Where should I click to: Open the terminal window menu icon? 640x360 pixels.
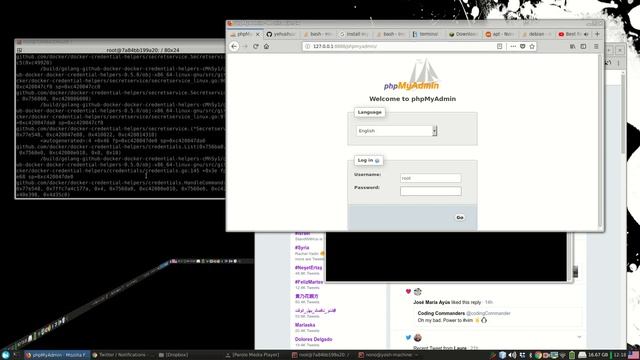click(19, 50)
